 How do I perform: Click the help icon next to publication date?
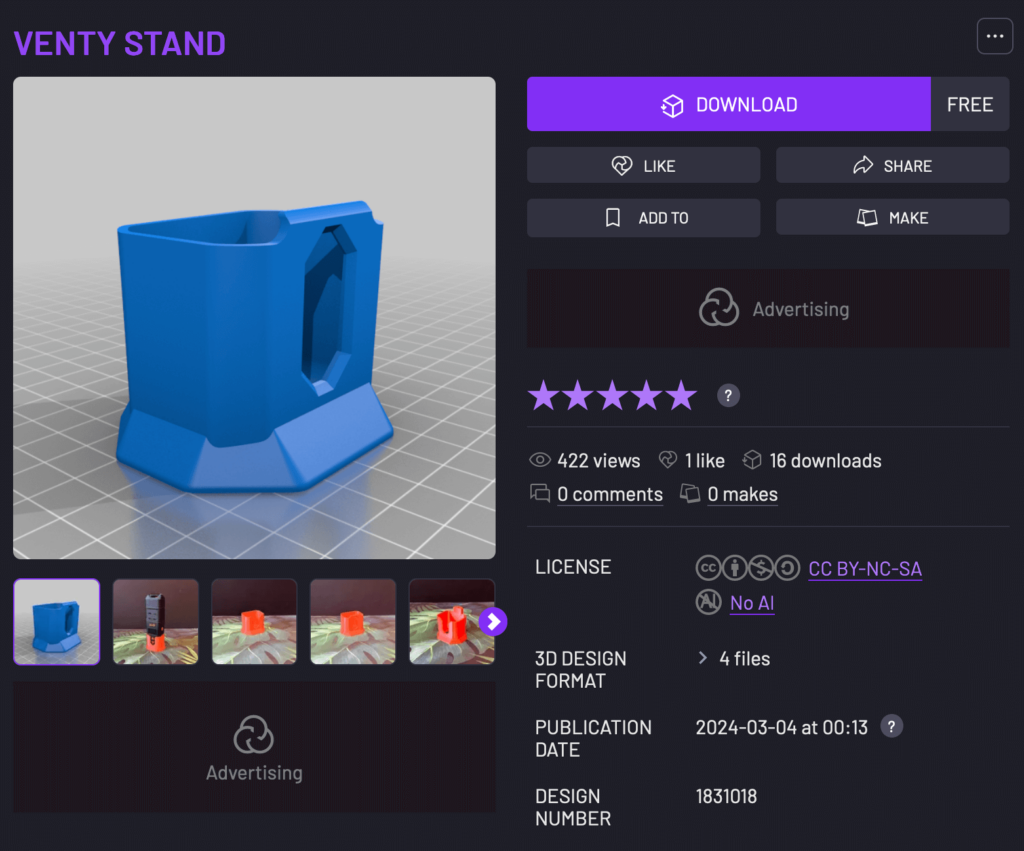click(891, 726)
